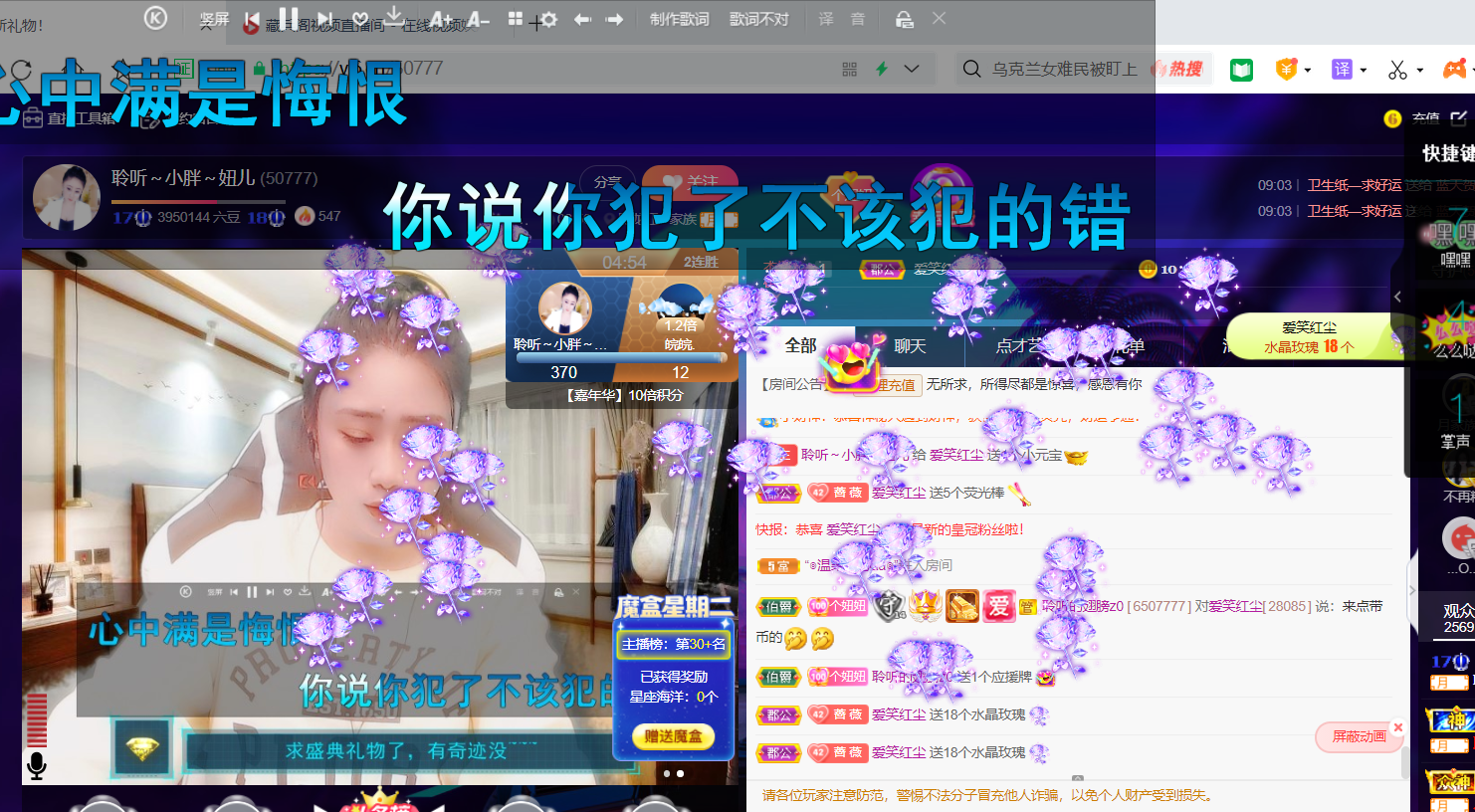This screenshot has height=812, width=1475.
Task: Skip to next song in lyrics toolbar
Action: coord(324,19)
